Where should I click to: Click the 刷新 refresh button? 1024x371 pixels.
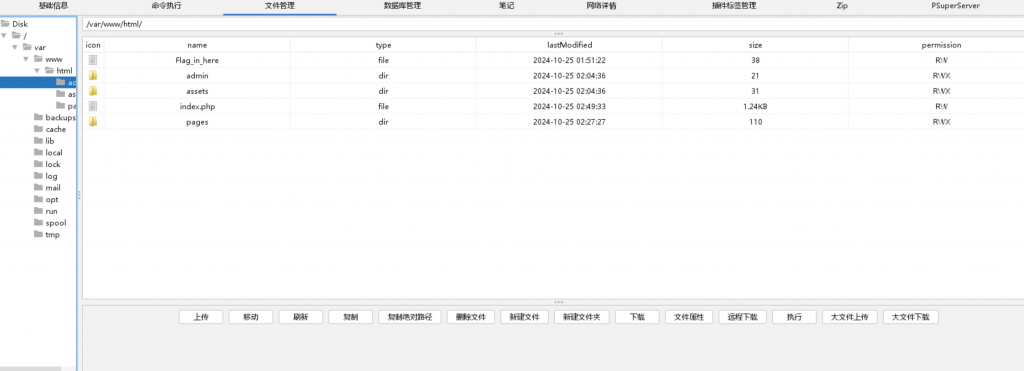click(300, 317)
